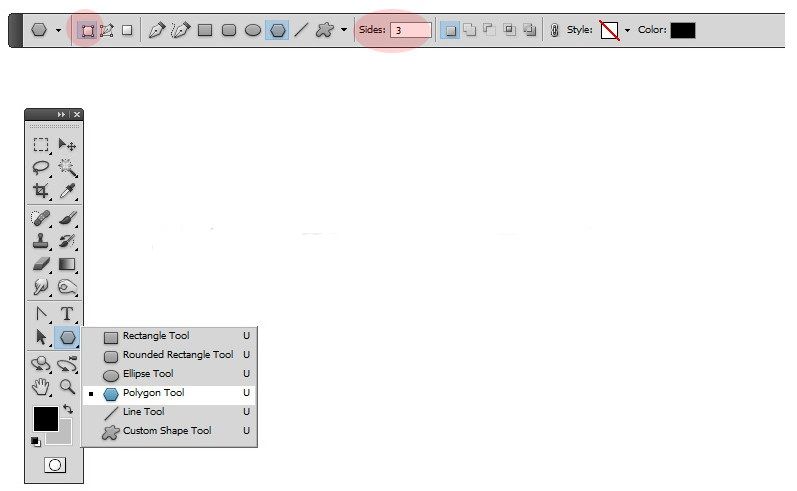The image size is (797, 491).
Task: Select the Magic Wand tool
Action: point(67,168)
